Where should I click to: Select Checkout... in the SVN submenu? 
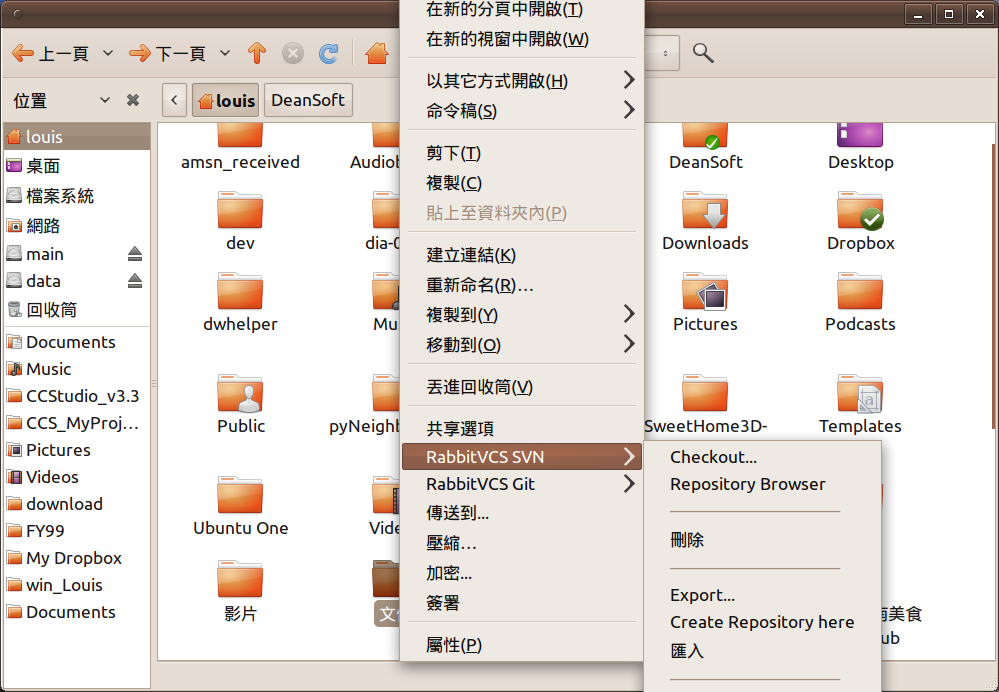point(762,457)
